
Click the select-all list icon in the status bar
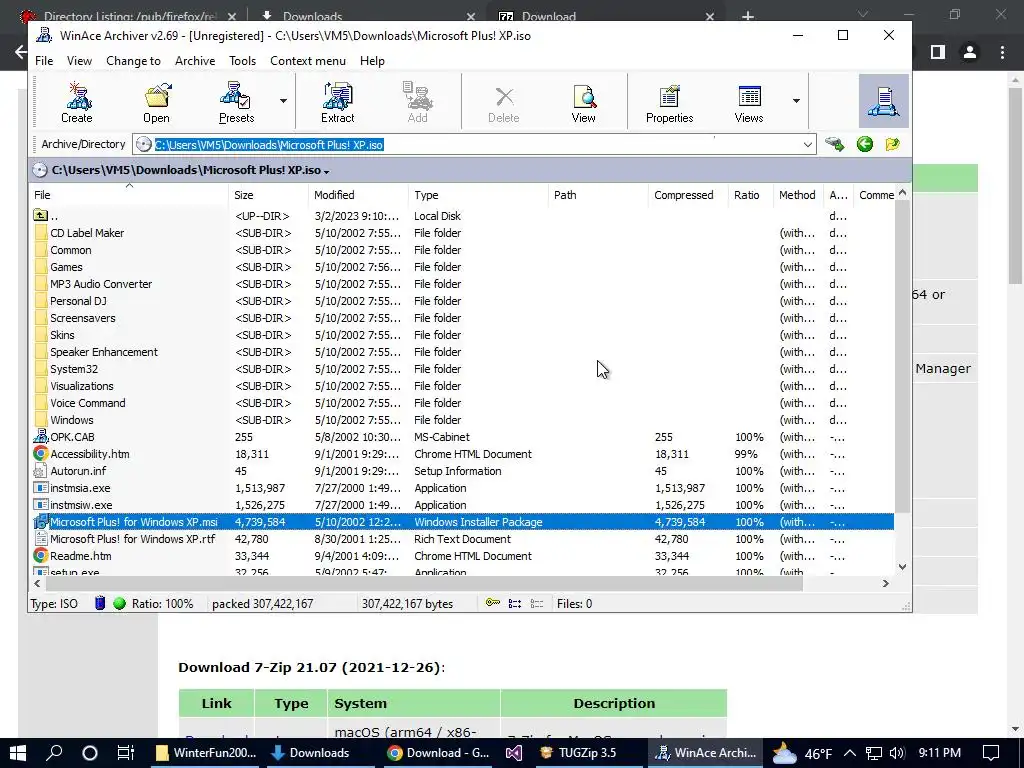[x=515, y=603]
